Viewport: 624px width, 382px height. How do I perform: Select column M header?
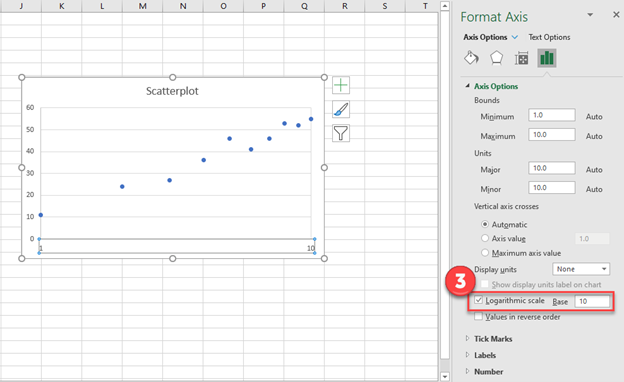click(142, 6)
